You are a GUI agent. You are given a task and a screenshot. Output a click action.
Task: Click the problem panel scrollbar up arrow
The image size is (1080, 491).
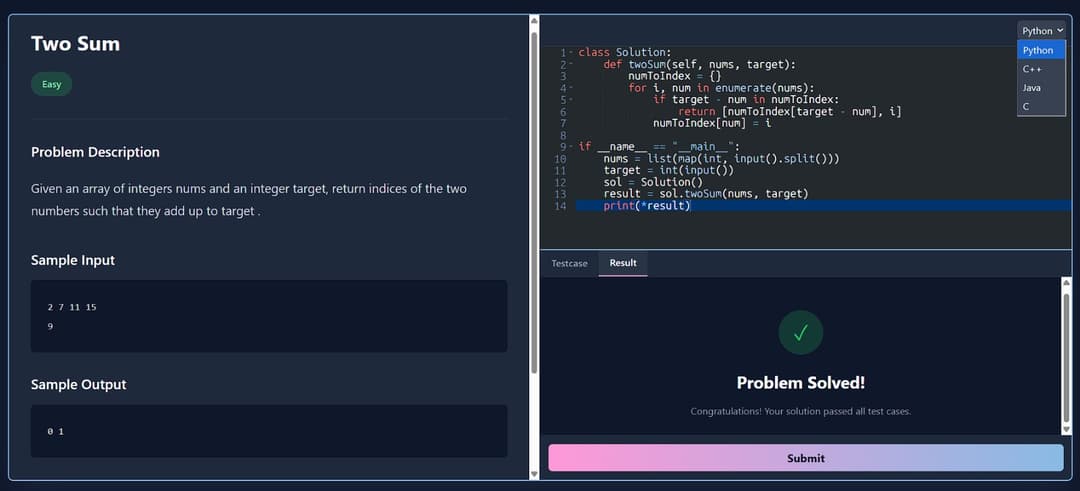pyautogui.click(x=533, y=20)
